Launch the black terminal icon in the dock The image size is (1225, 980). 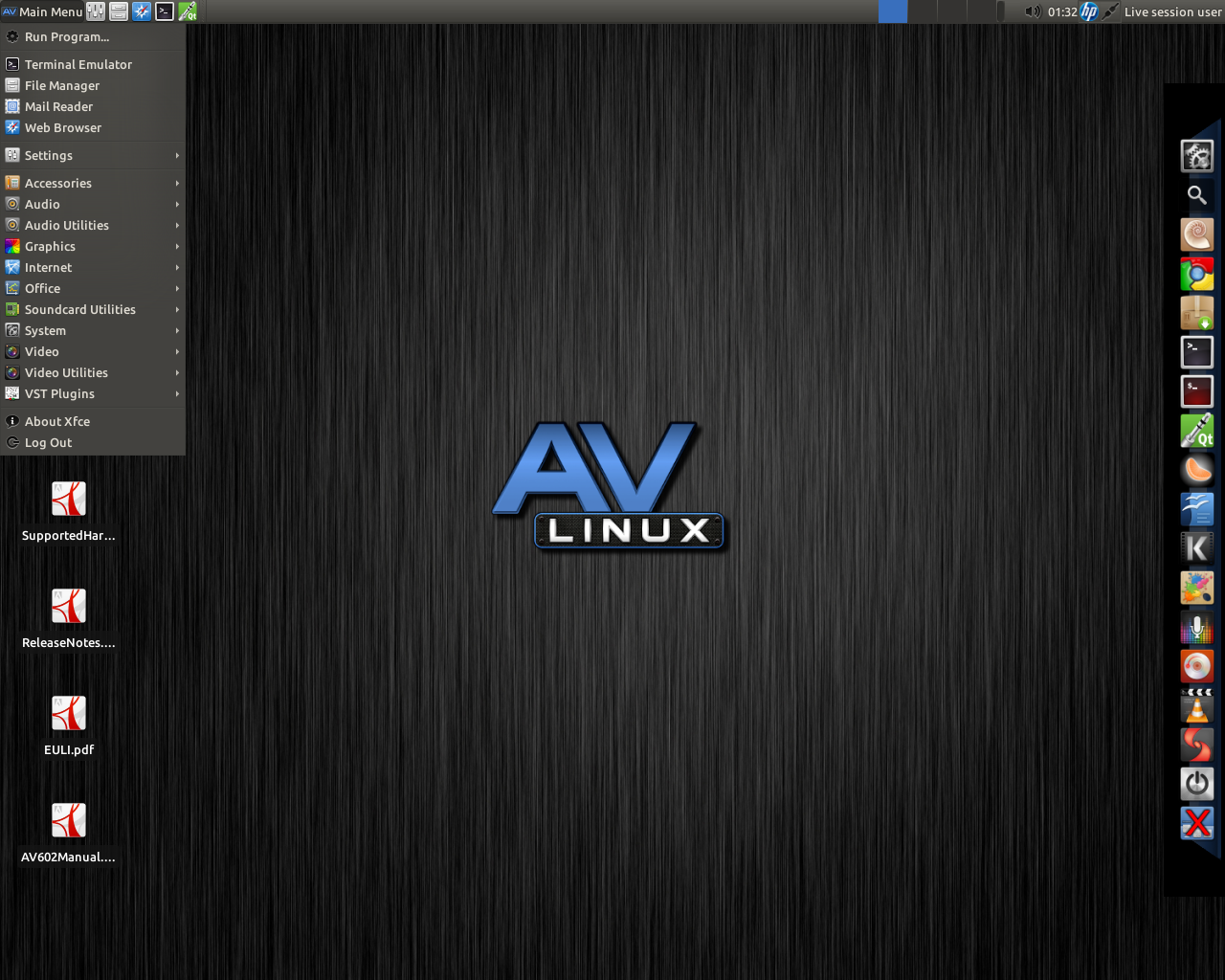pos(1197,352)
